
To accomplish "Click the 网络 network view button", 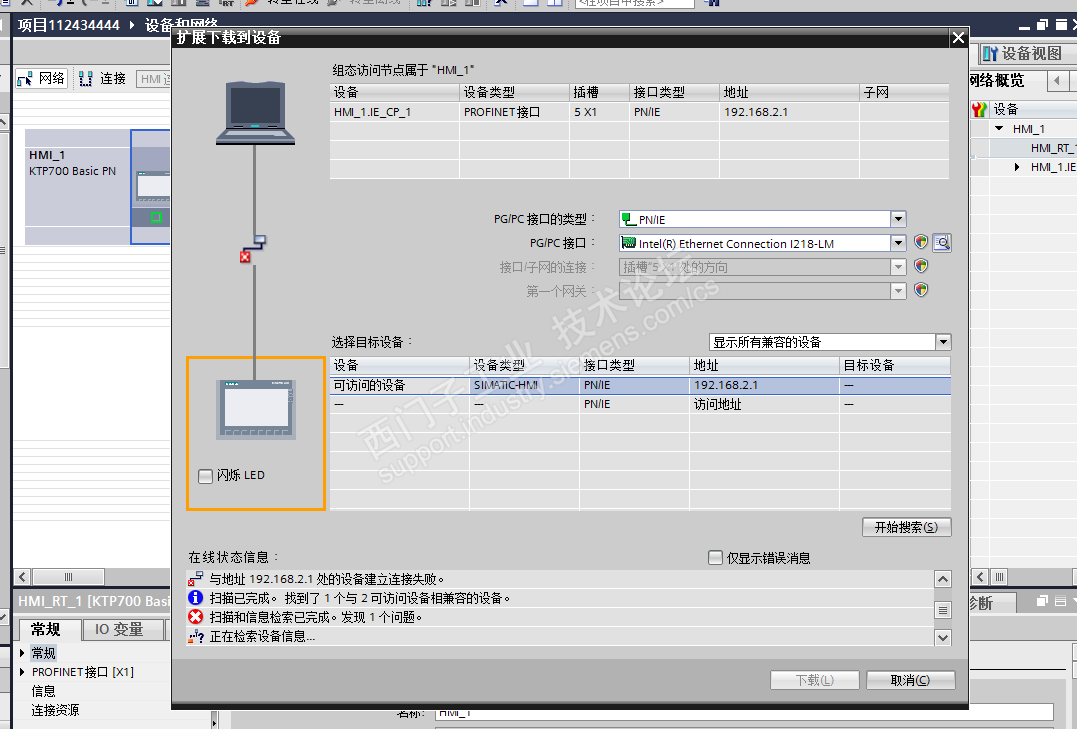I will click(x=42, y=78).
